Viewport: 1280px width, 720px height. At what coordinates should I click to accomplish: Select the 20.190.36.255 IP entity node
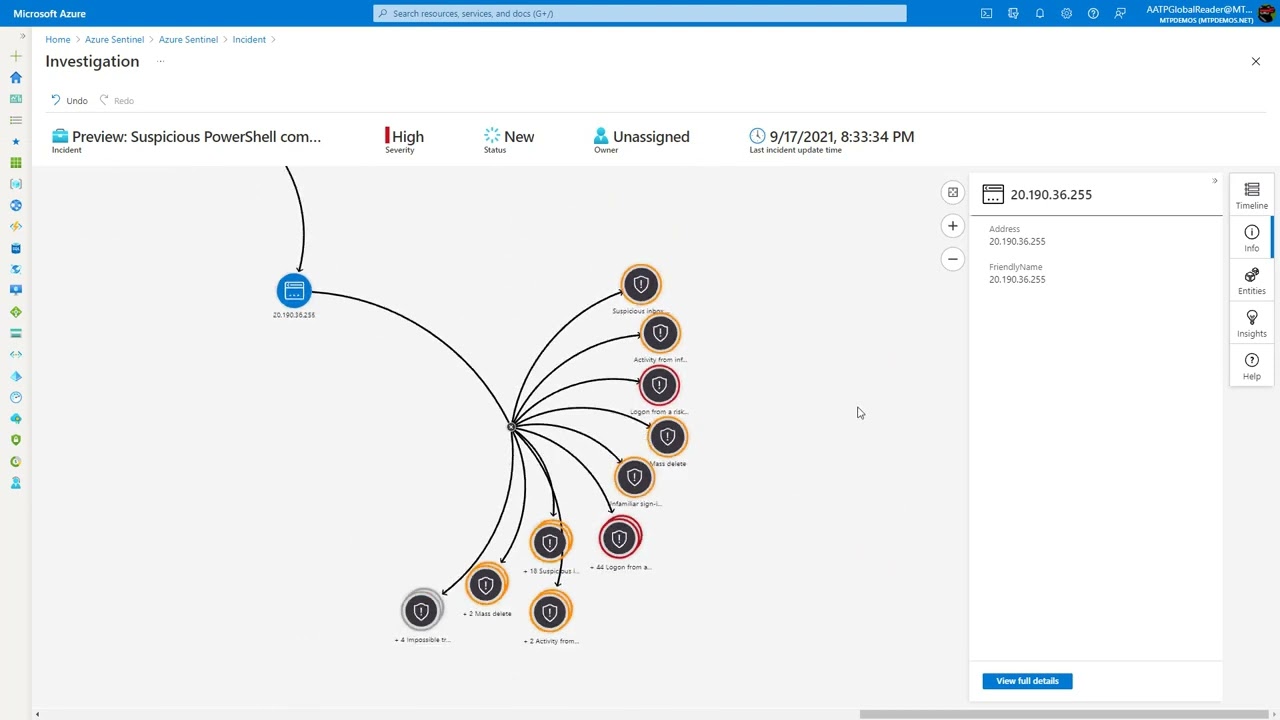pos(294,291)
